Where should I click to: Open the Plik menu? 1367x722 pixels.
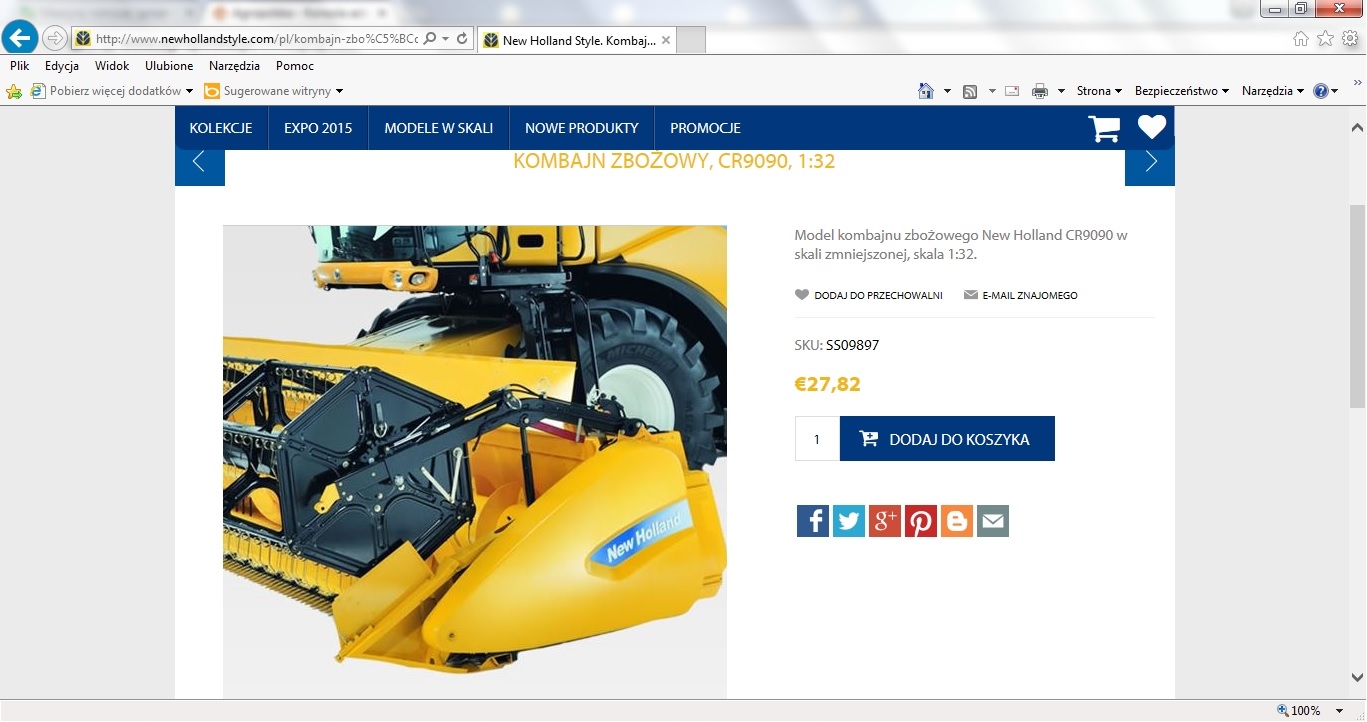20,66
